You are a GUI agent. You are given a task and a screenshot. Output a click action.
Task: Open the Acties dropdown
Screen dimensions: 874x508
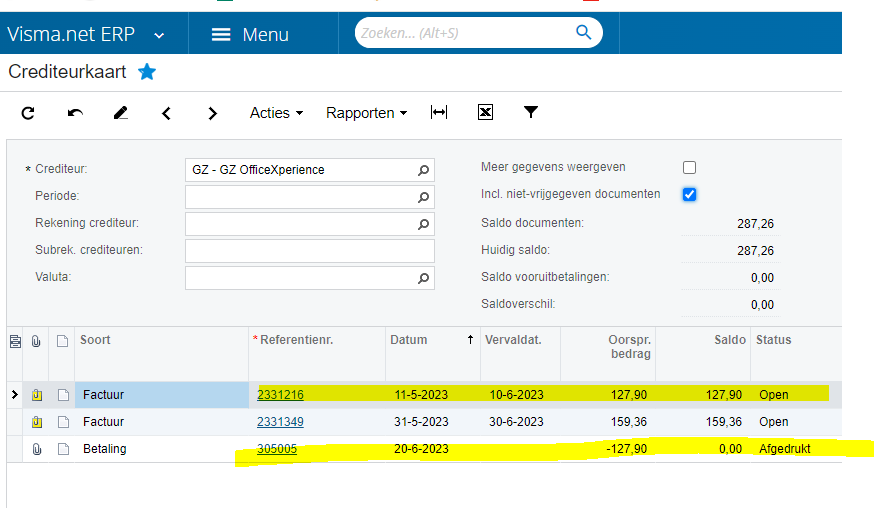coord(276,113)
